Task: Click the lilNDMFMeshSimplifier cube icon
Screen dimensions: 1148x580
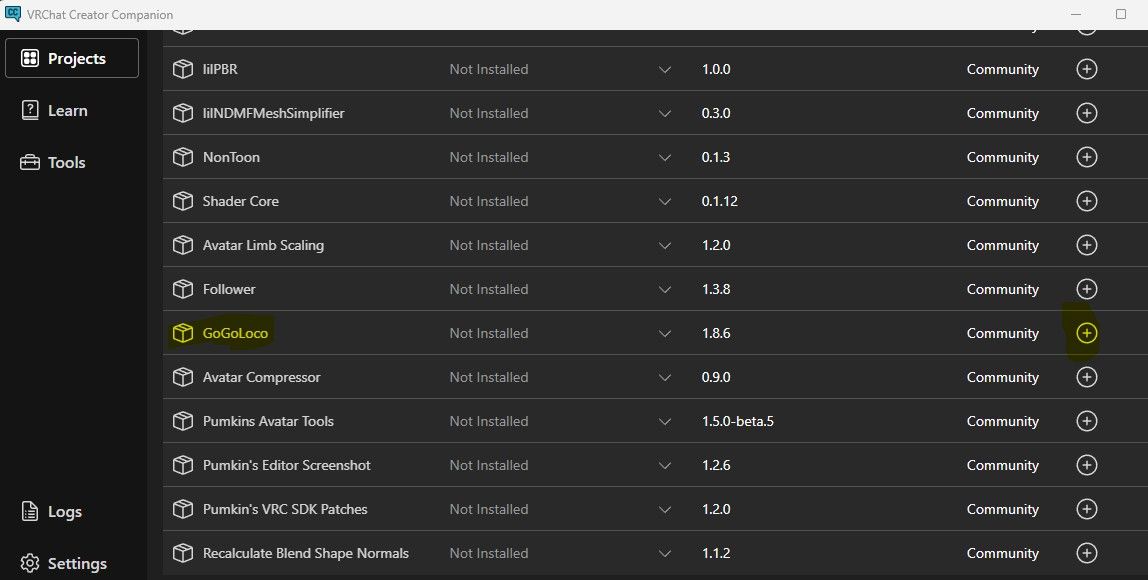Action: 182,114
